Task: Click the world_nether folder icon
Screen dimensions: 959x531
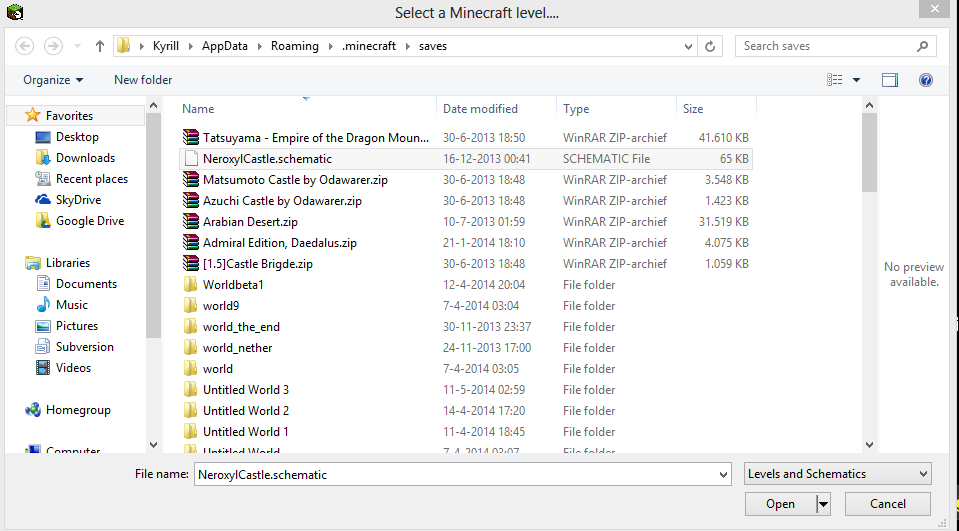Action: 191,347
